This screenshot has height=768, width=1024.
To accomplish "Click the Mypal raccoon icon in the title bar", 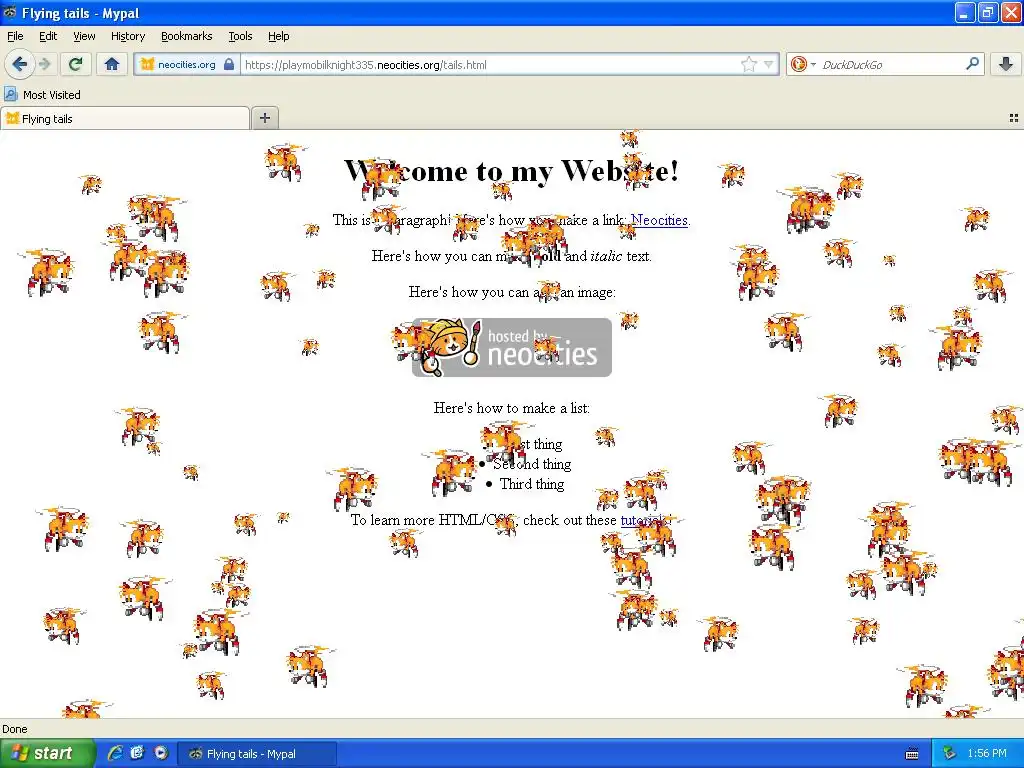I will [x=10, y=12].
